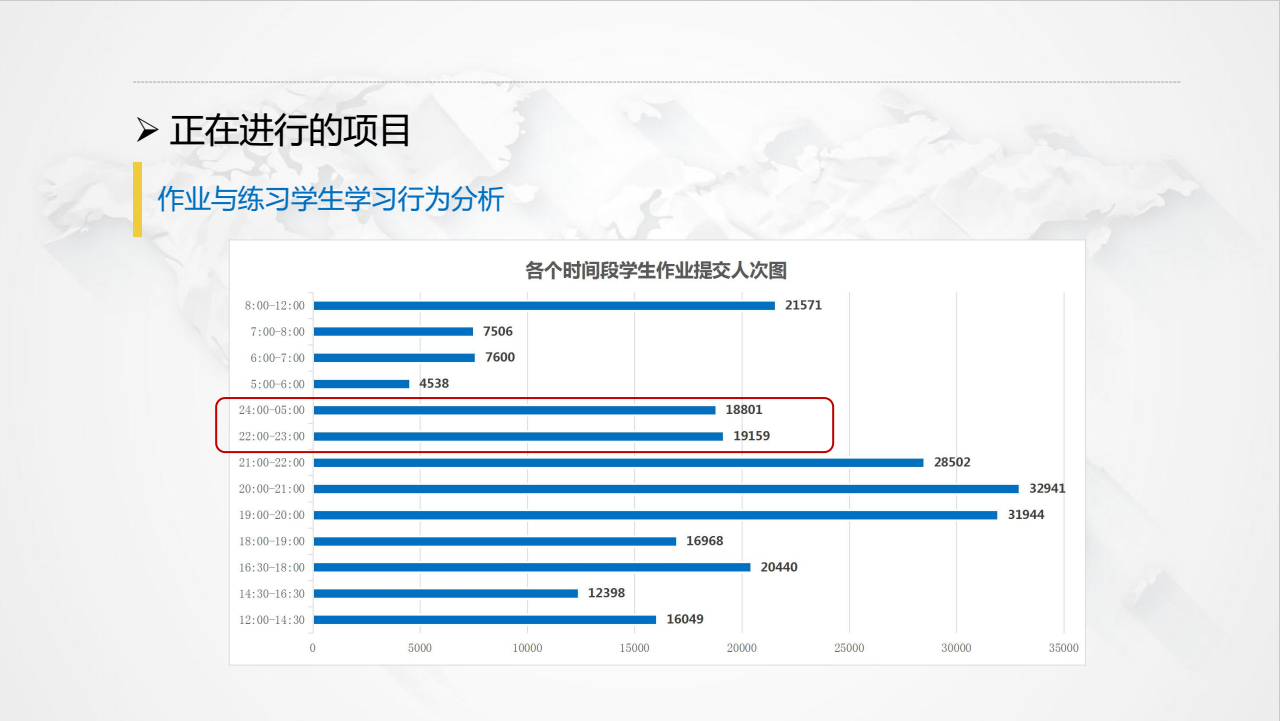The image size is (1280, 721).
Task: Click the x-axis value 25000
Action: click(x=849, y=648)
